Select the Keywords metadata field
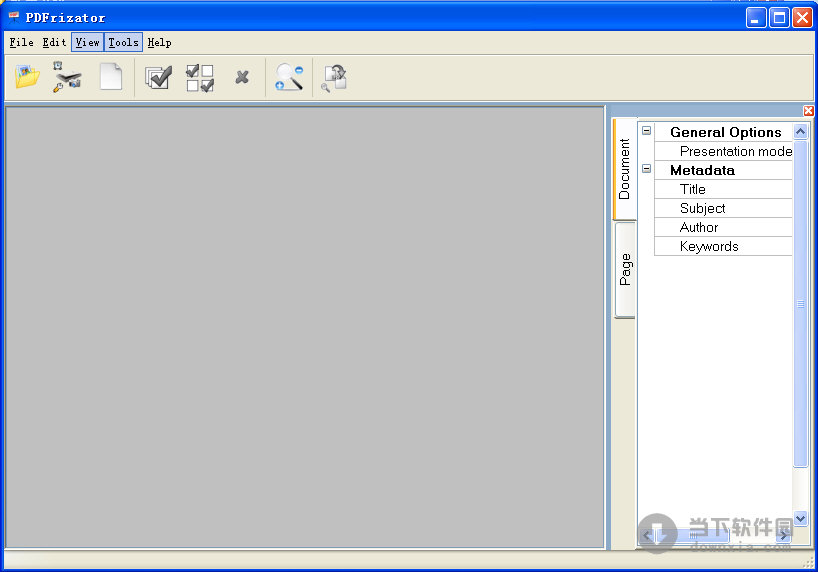This screenshot has width=818, height=572. pos(724,246)
